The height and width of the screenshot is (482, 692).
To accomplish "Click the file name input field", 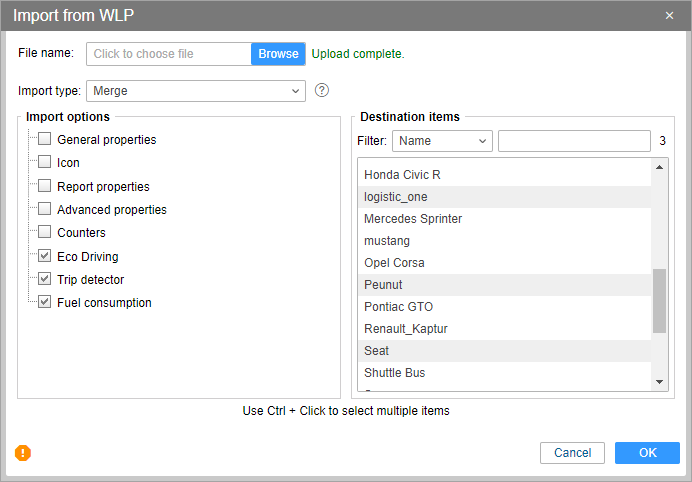I will coord(168,54).
